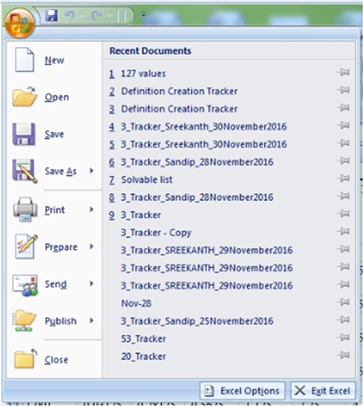
Task: Pin document number 2 Definition Creation Tracker
Action: [x=343, y=90]
